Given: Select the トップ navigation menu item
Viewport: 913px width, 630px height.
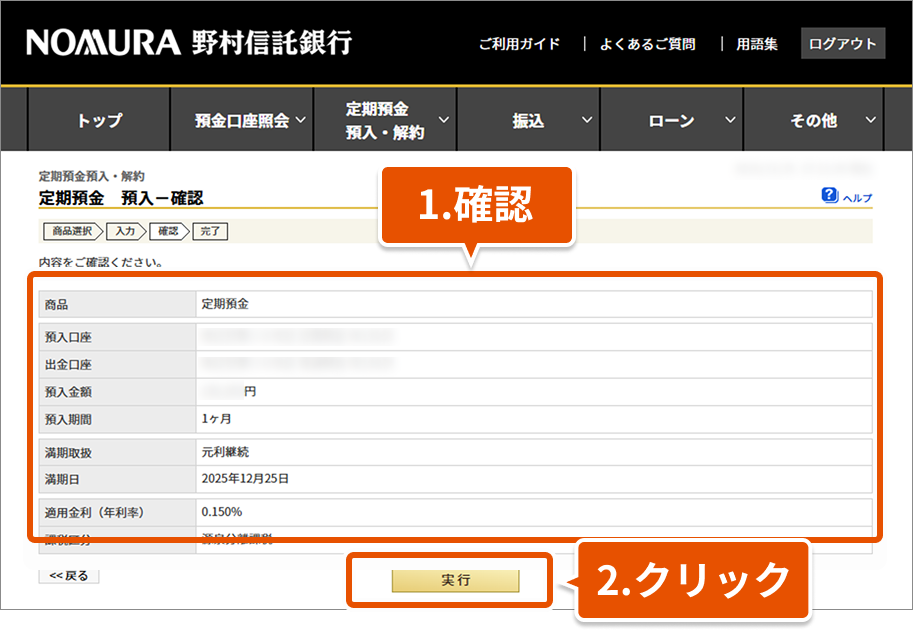Looking at the screenshot, I should (99, 120).
